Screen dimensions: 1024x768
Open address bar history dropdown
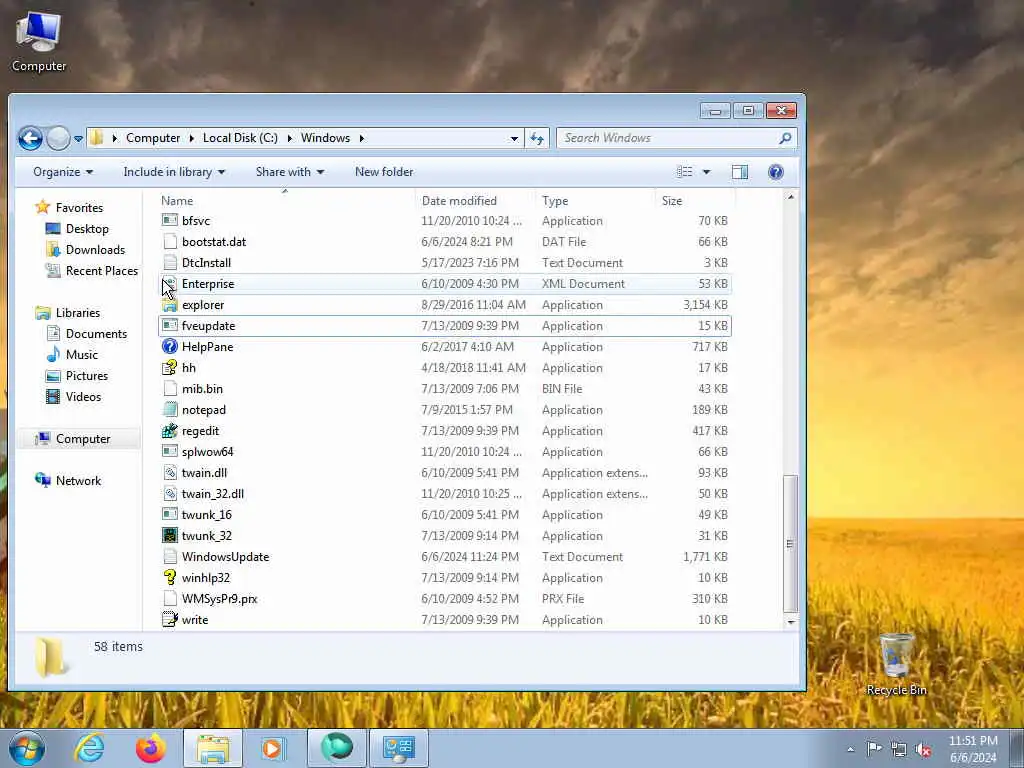[x=514, y=138]
